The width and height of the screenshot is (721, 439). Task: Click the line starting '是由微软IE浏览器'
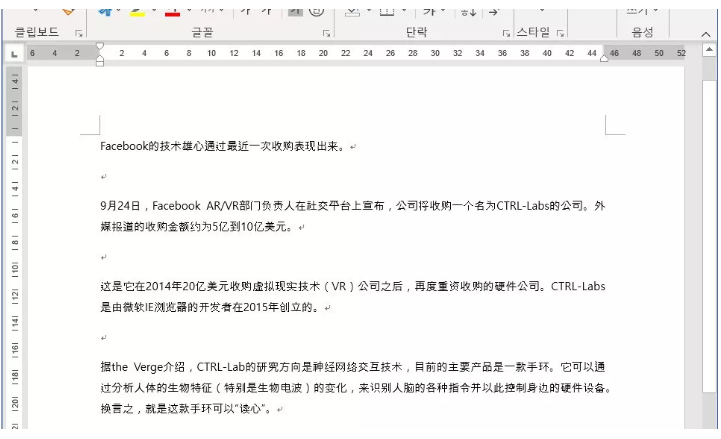pyautogui.click(x=210, y=307)
